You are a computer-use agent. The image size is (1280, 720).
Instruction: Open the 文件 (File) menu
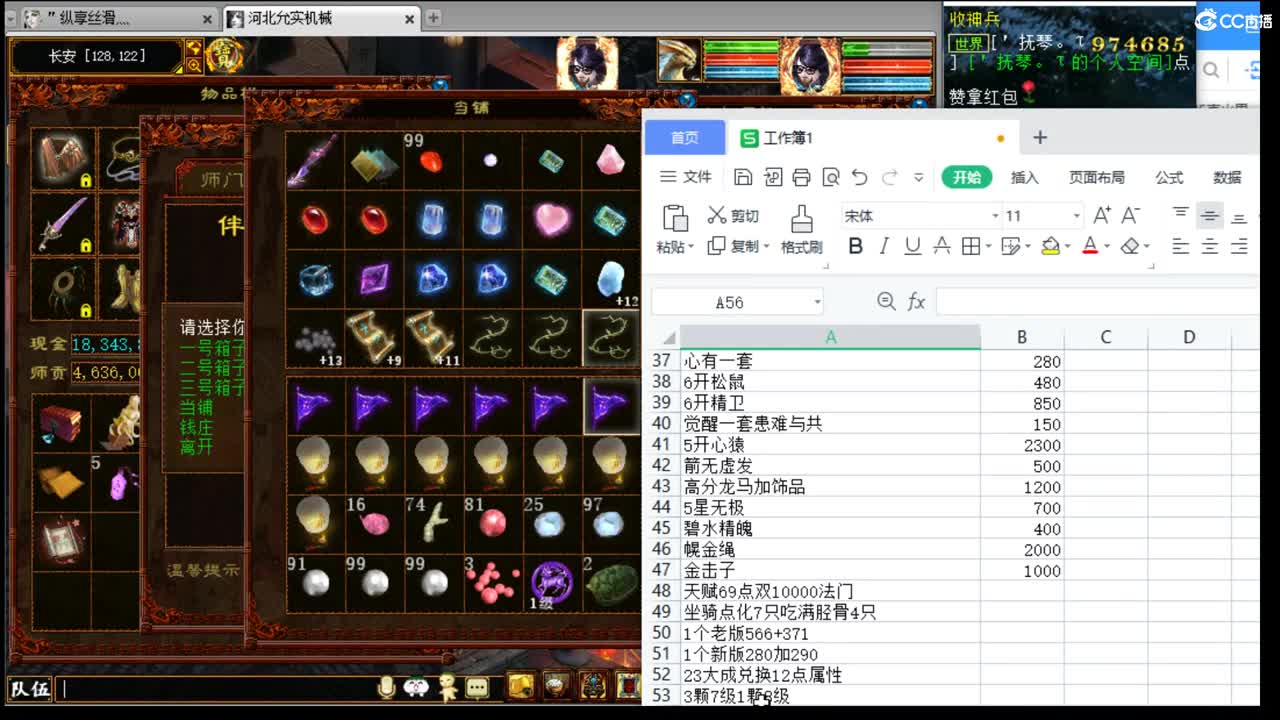click(686, 177)
